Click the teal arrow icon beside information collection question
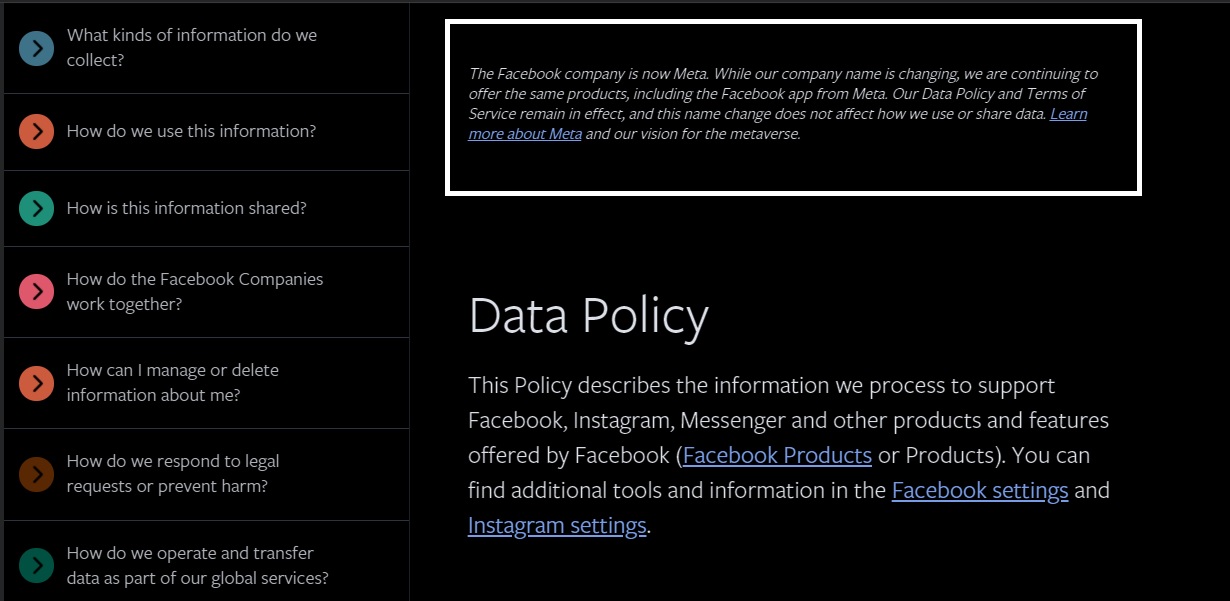This screenshot has width=1230, height=601. 36,47
